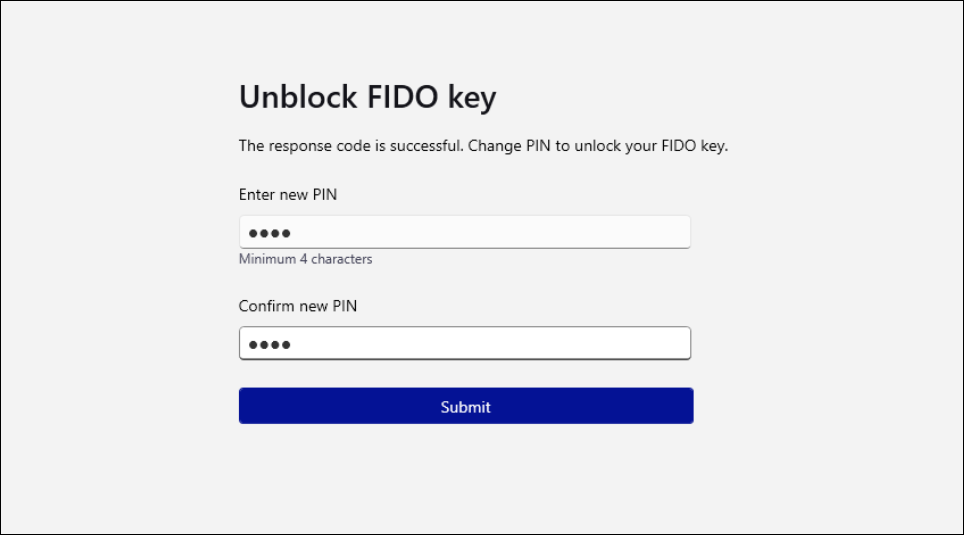Image resolution: width=964 pixels, height=535 pixels.
Task: Click empty right side of Enter new PIN field
Action: pyautogui.click(x=600, y=233)
